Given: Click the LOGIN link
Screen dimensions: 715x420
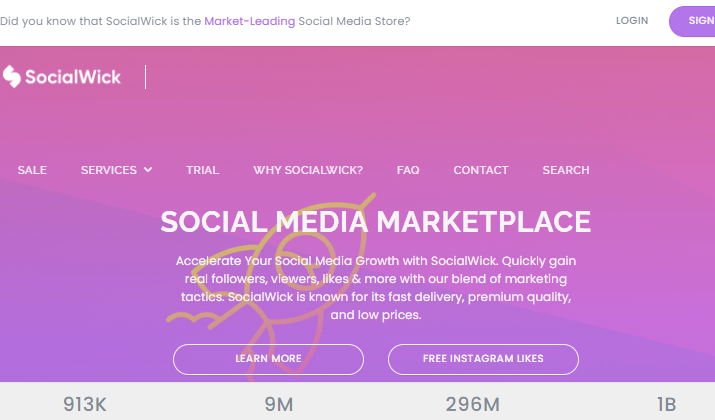Looking at the screenshot, I should pyautogui.click(x=632, y=21).
